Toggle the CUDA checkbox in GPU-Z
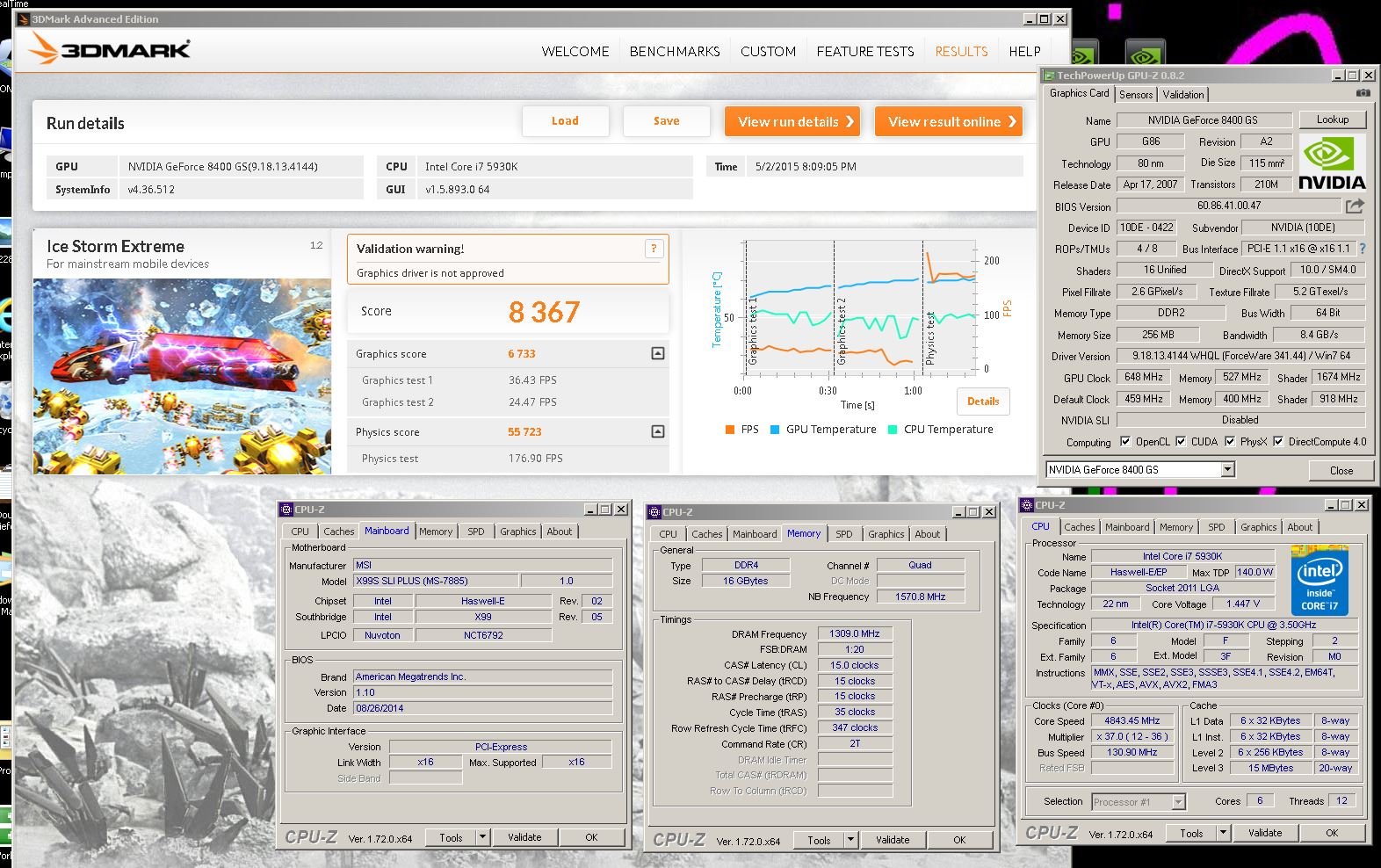The height and width of the screenshot is (868, 1381). click(1181, 441)
